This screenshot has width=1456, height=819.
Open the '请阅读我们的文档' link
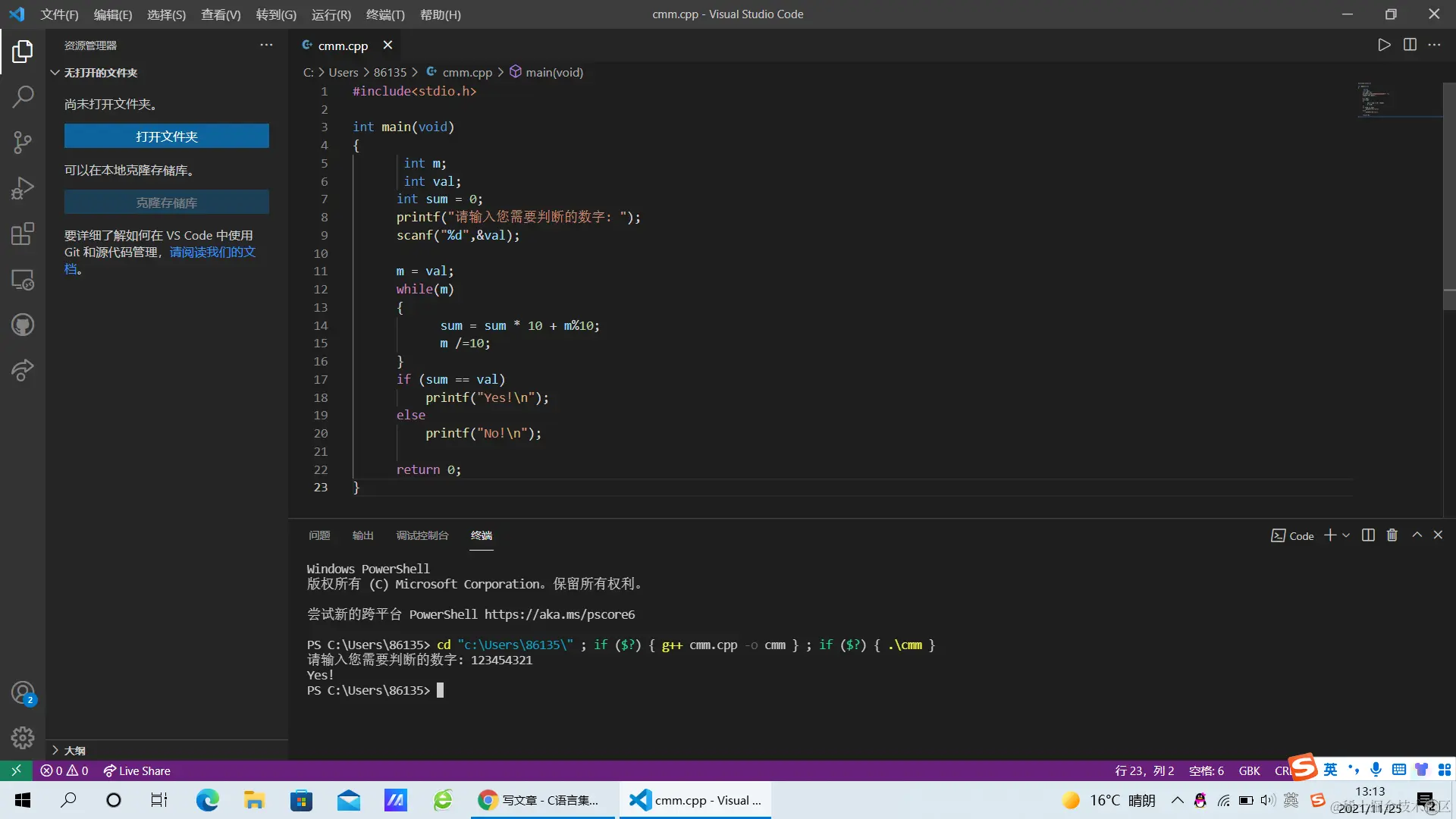(212, 252)
